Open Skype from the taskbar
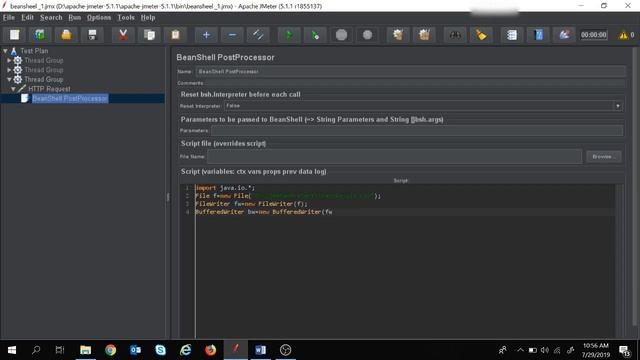The width and height of the screenshot is (640, 360). coord(160,350)
